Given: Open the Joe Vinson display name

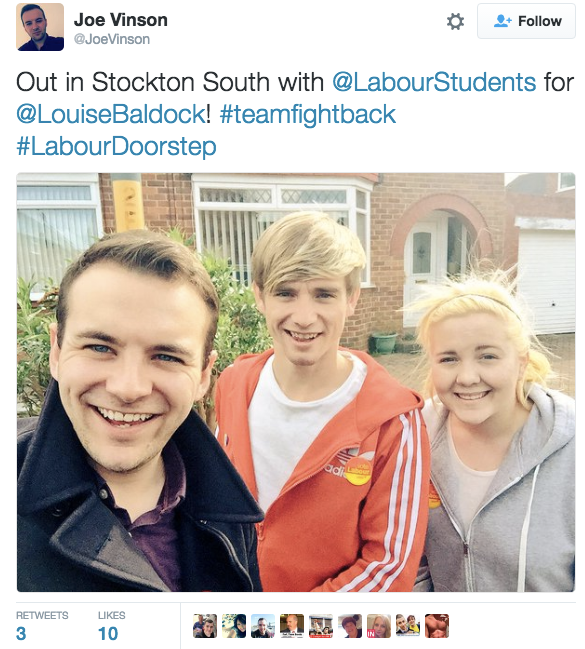Looking at the screenshot, I should [x=120, y=20].
